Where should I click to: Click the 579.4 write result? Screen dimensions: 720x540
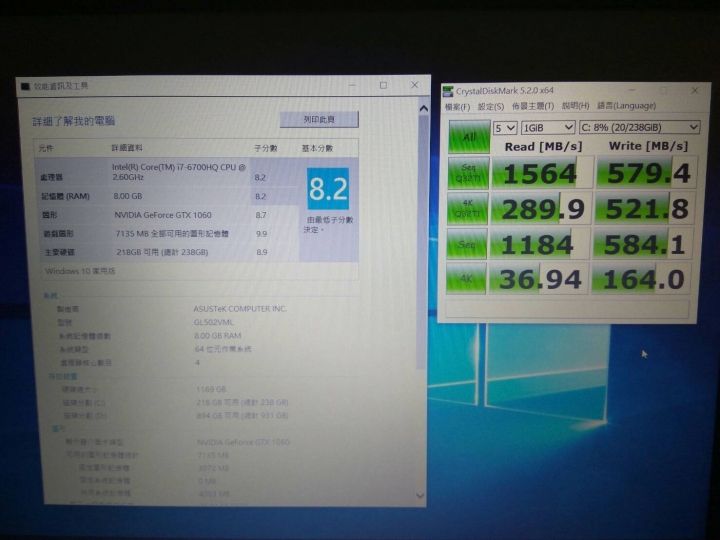pyautogui.click(x=647, y=173)
